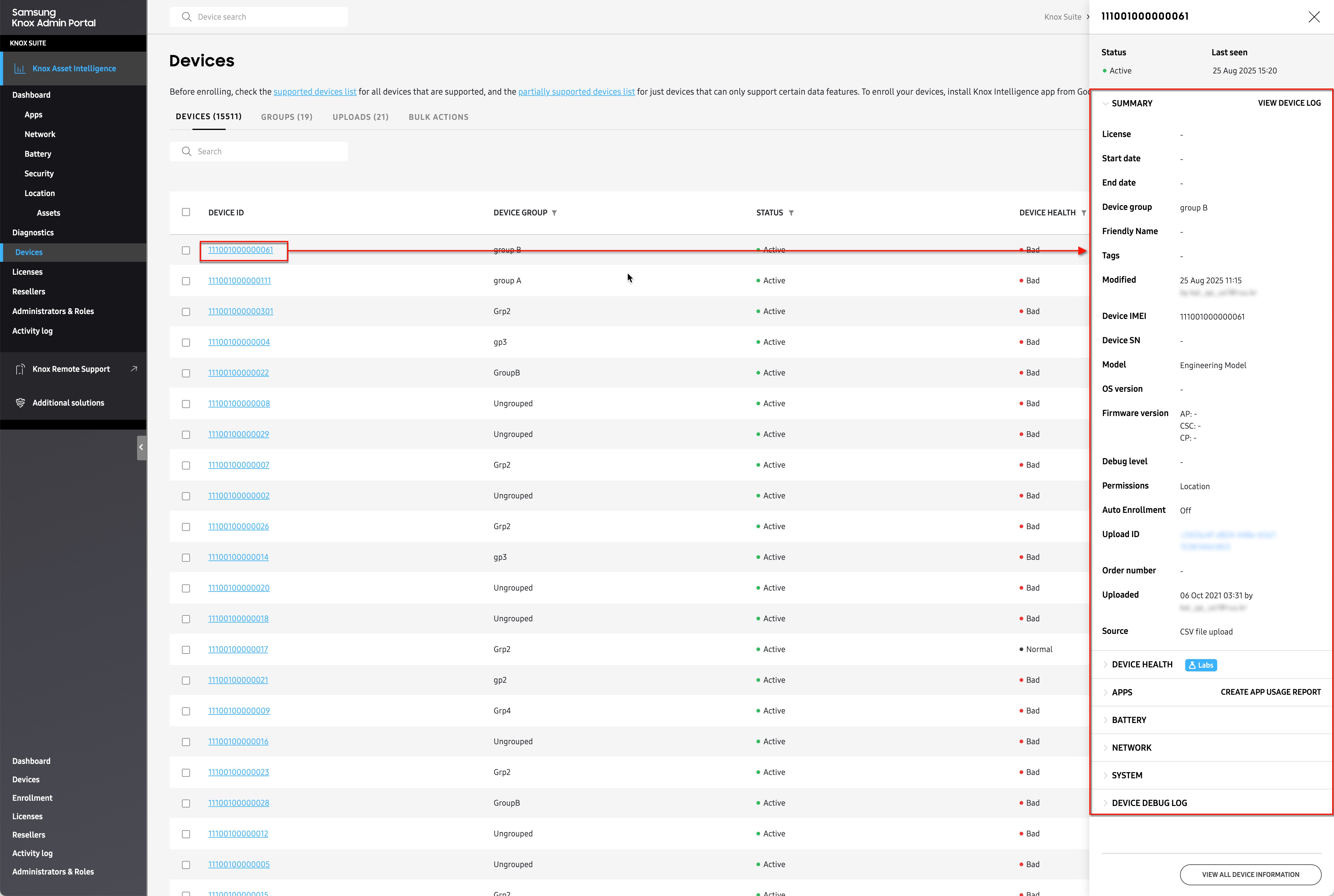Select checkbox for device 11100100000009
Image resolution: width=1334 pixels, height=896 pixels.
[x=186, y=711]
